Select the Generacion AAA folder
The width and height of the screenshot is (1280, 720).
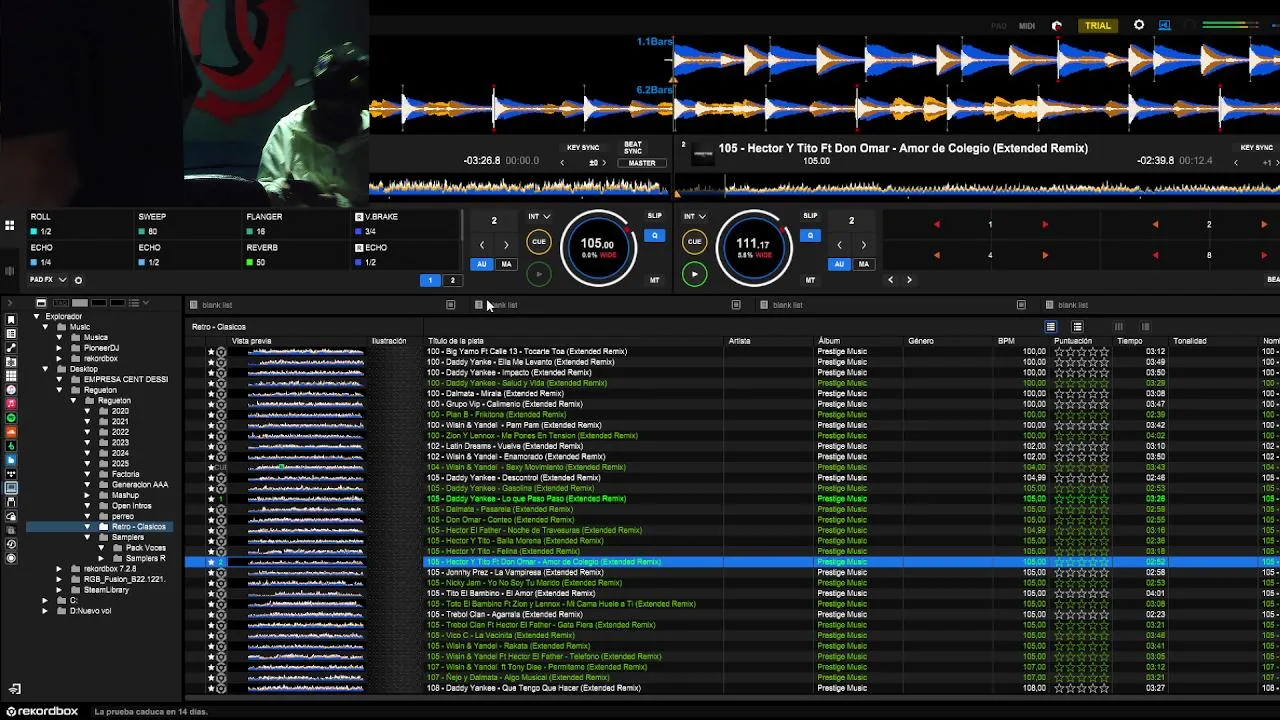point(139,485)
